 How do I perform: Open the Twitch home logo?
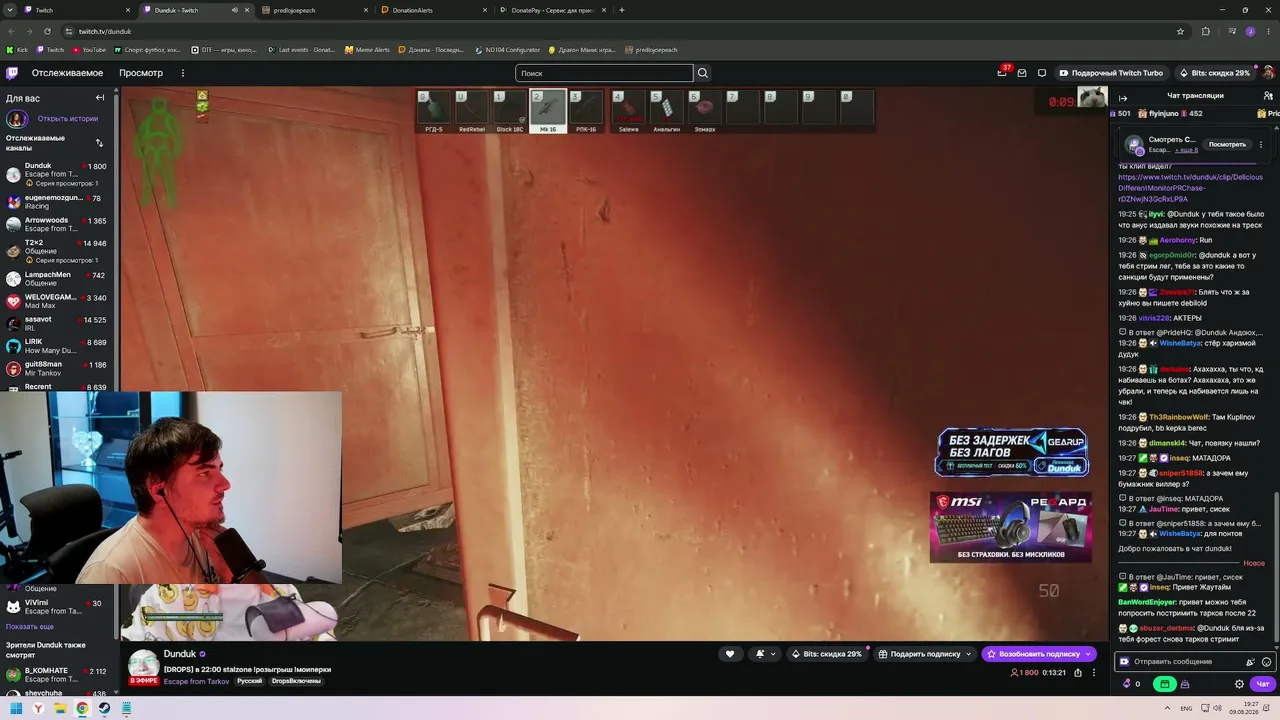[x=12, y=73]
